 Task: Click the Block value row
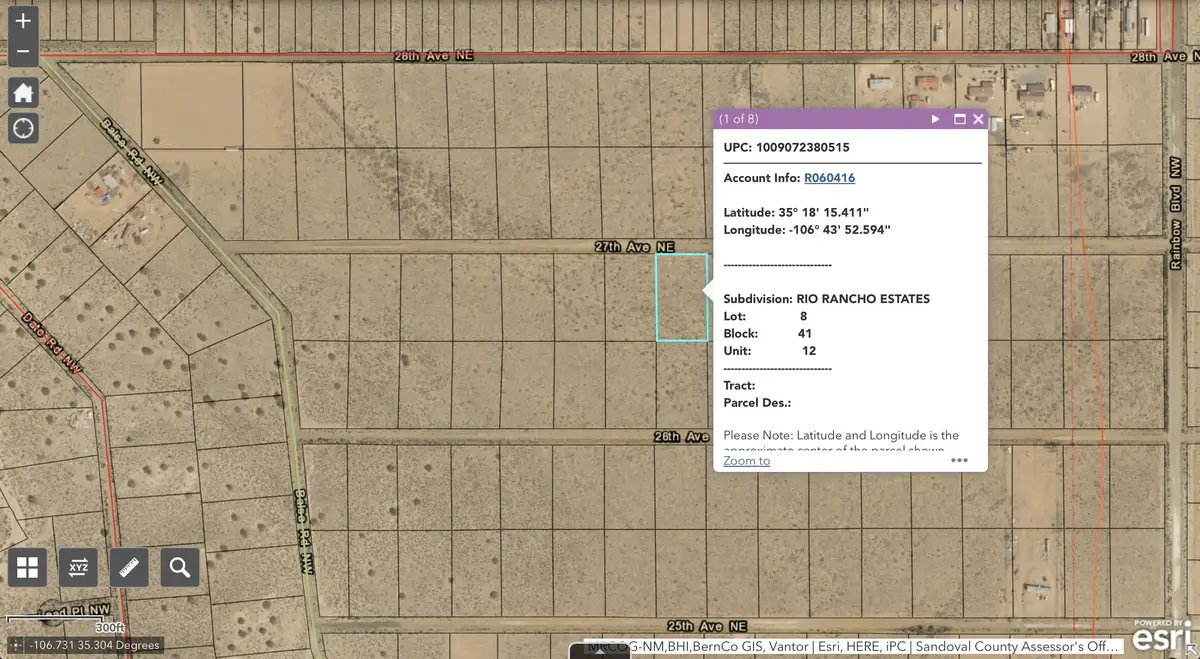767,333
